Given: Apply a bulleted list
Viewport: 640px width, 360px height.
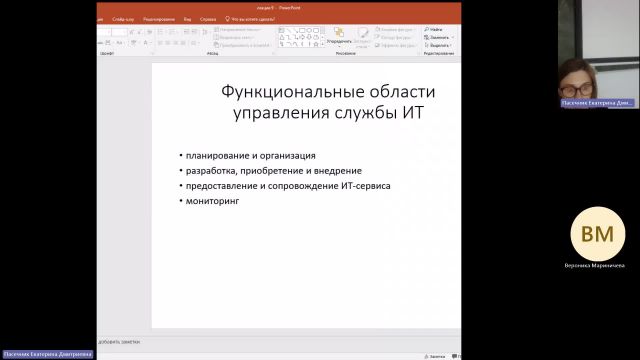Looking at the screenshot, I should pyautogui.click(x=161, y=32).
